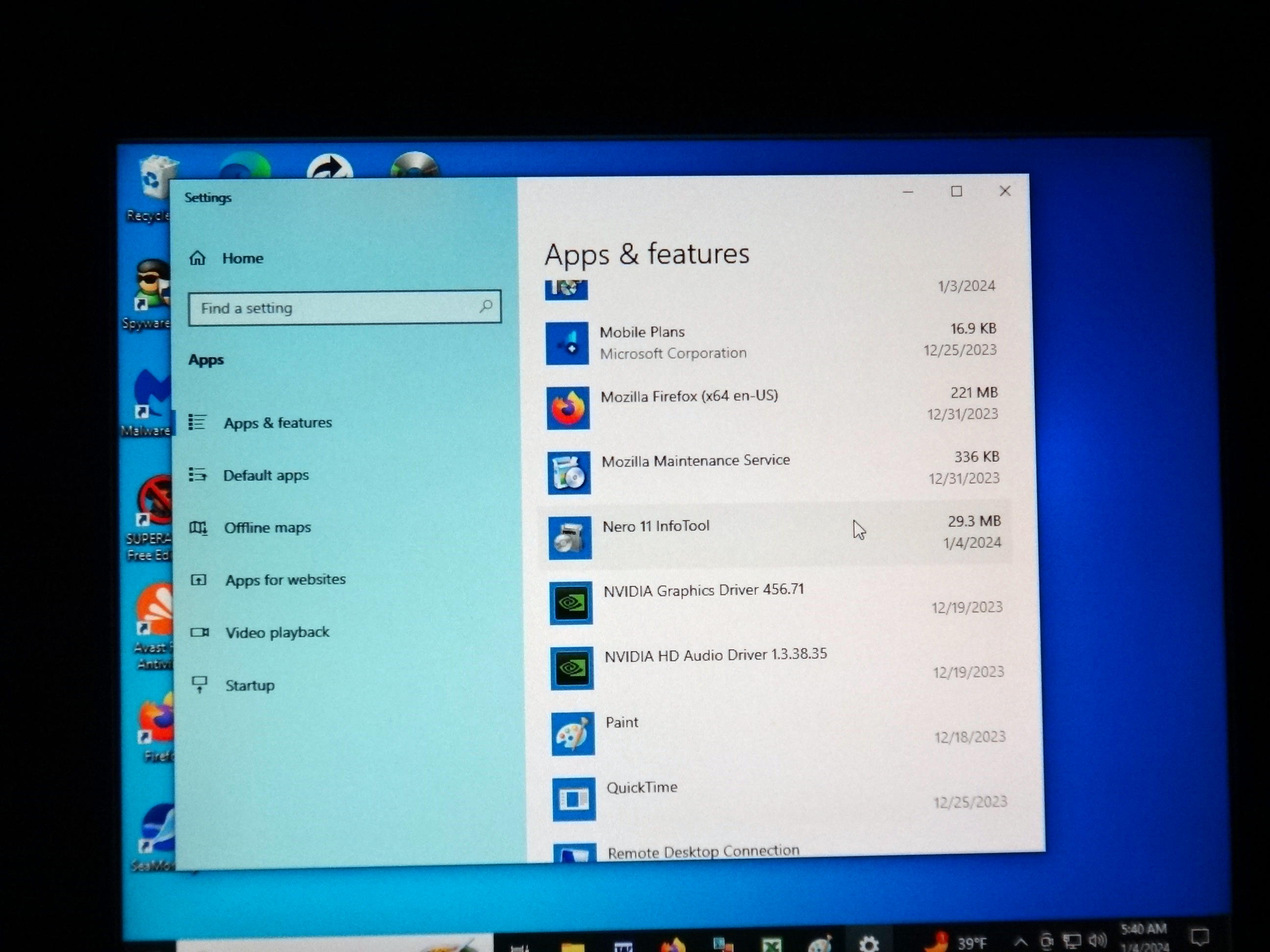Select the Paint app icon in list
1270x952 pixels.
click(x=573, y=734)
